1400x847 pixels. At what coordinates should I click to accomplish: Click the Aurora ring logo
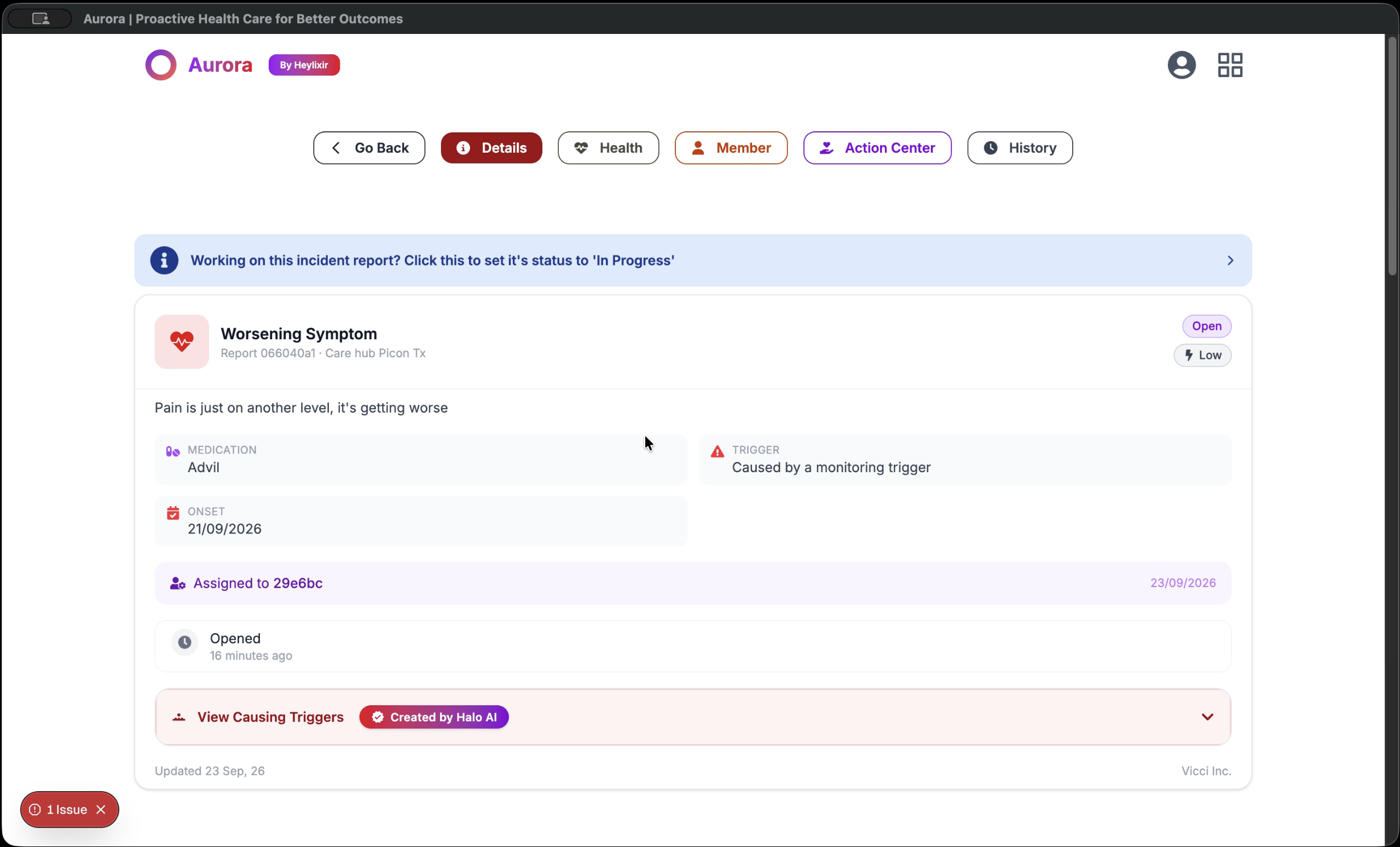pos(161,65)
